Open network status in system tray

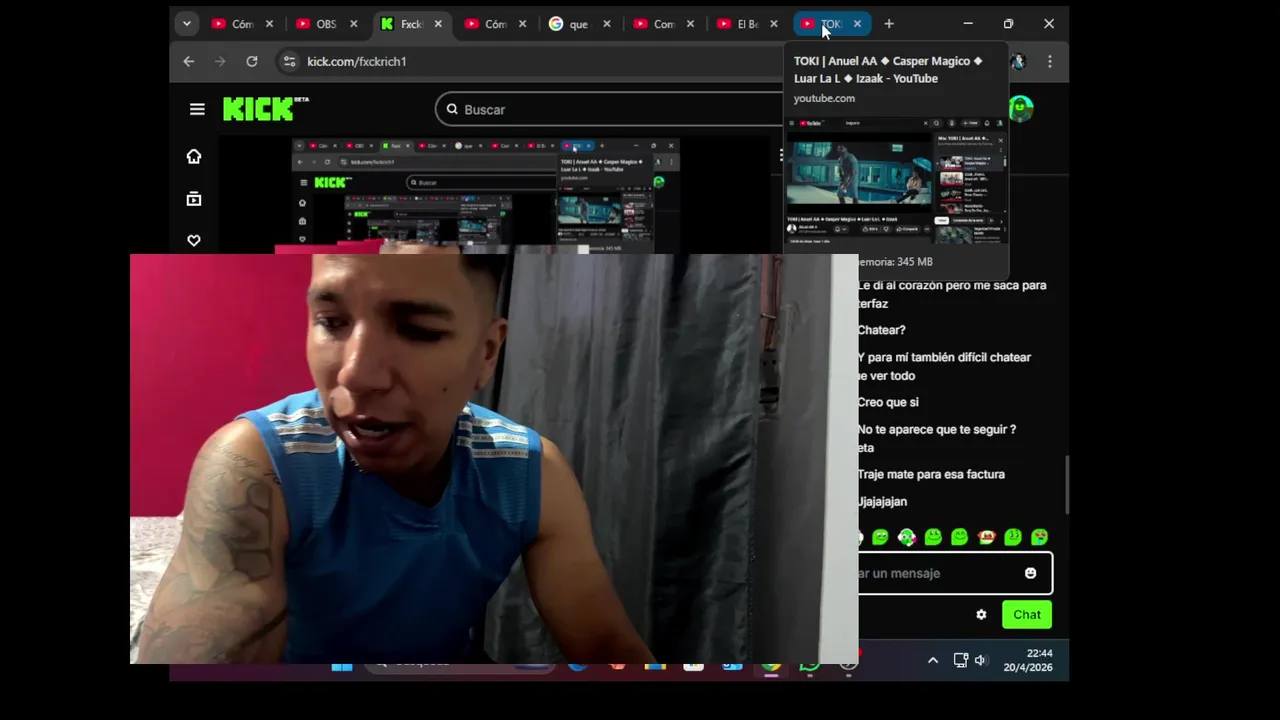pos(960,660)
